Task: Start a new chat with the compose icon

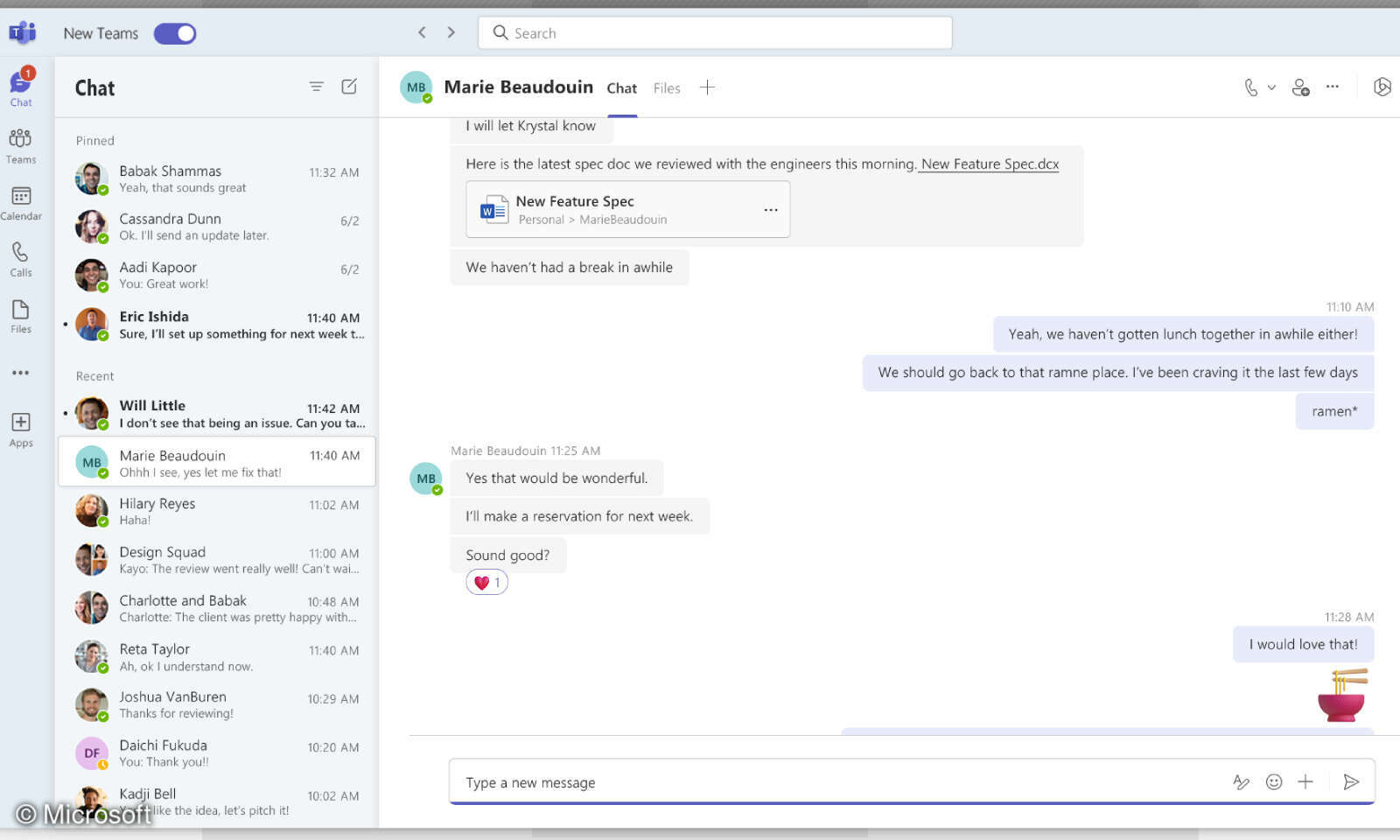Action: [349, 87]
